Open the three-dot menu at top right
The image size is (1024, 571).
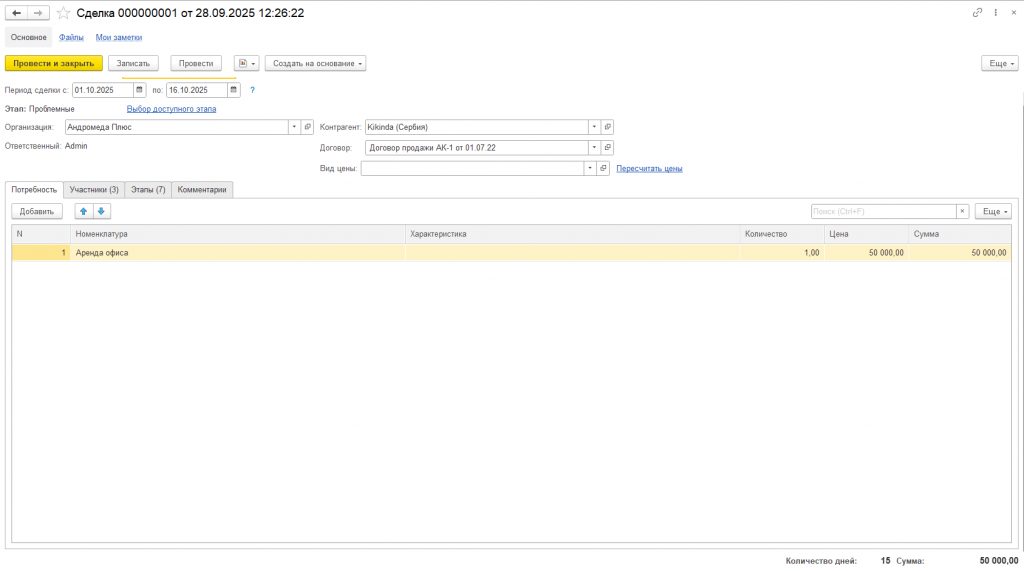(x=995, y=12)
